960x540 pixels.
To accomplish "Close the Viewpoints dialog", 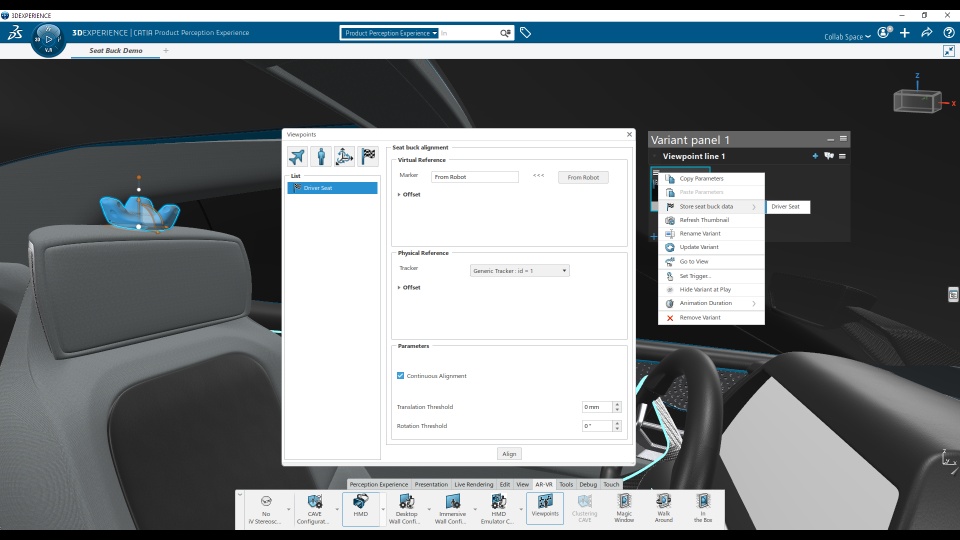I will pyautogui.click(x=629, y=134).
